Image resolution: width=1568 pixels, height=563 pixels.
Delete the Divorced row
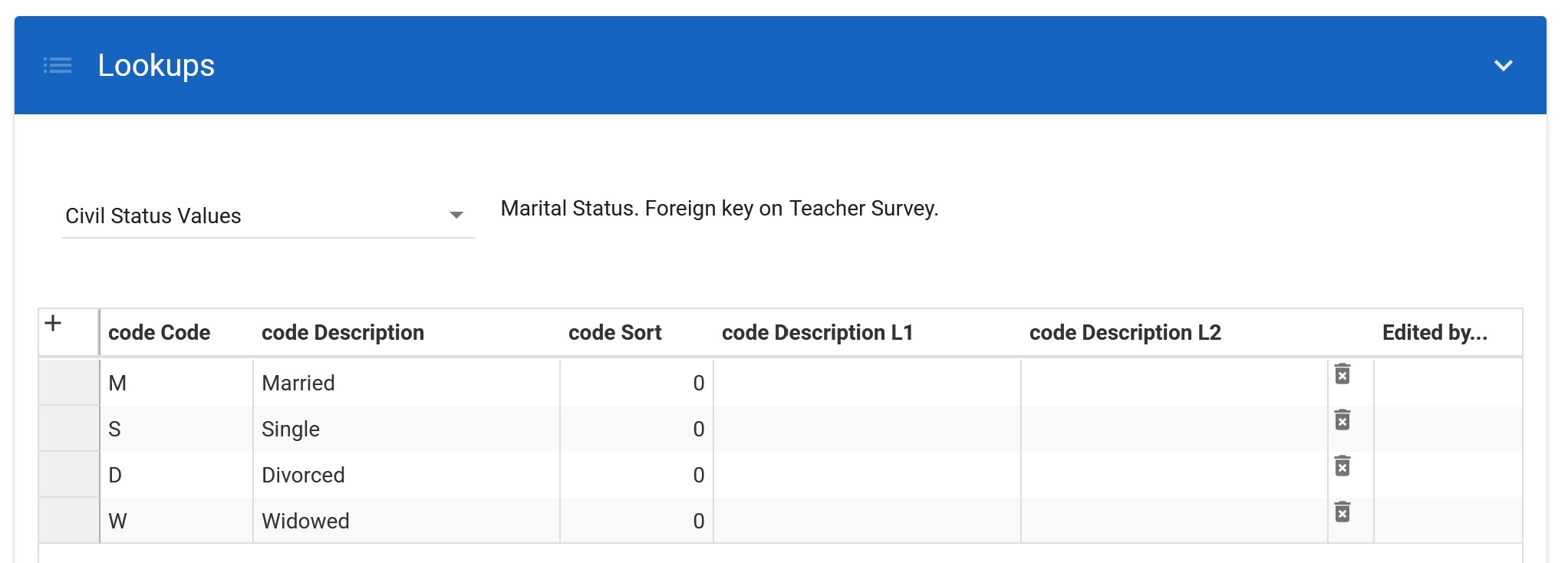pos(1342,466)
